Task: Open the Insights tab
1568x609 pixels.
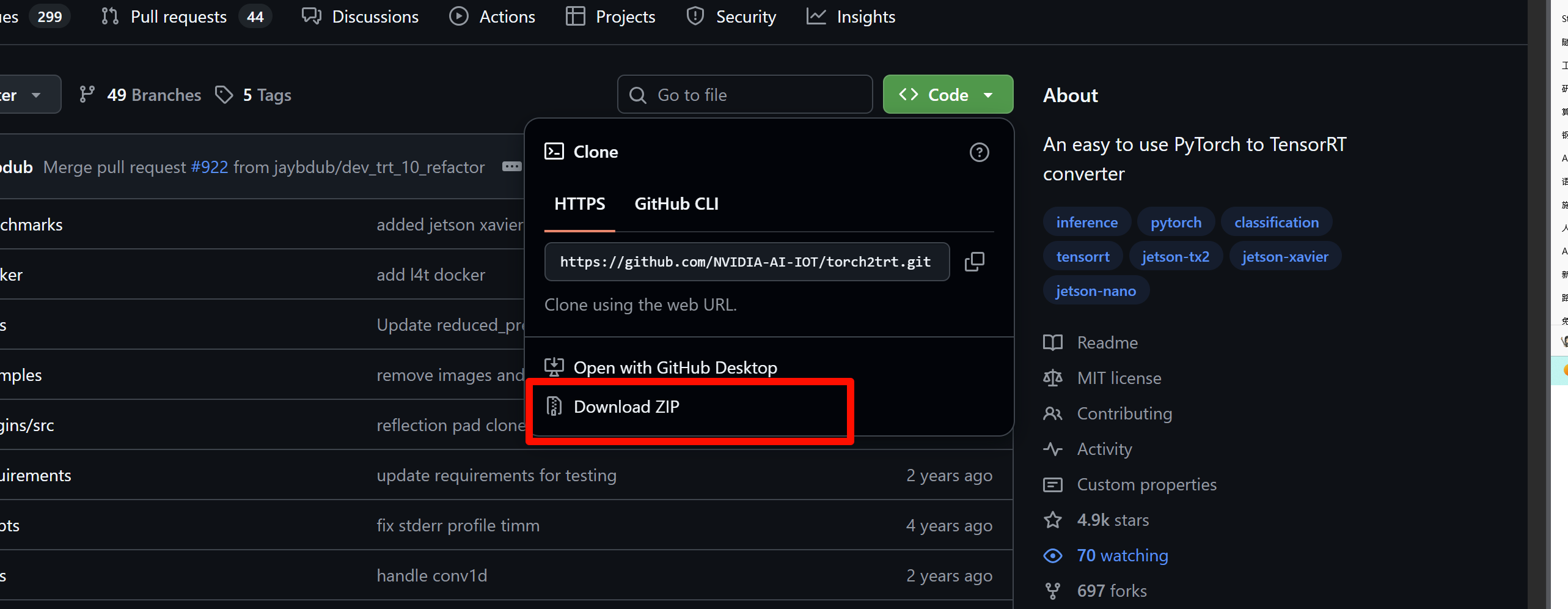Action: pos(851,17)
